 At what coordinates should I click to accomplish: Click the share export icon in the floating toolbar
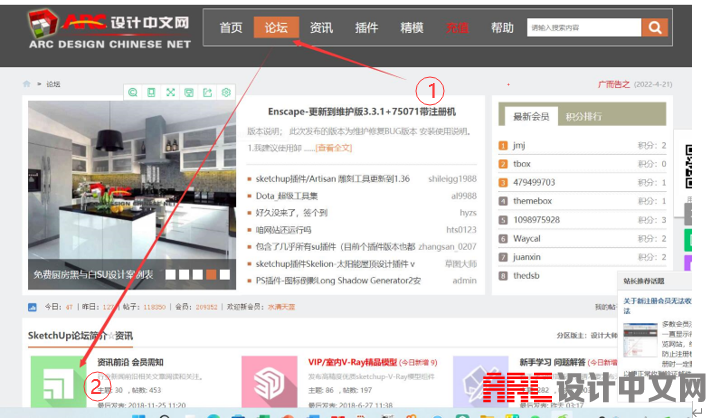tap(208, 92)
